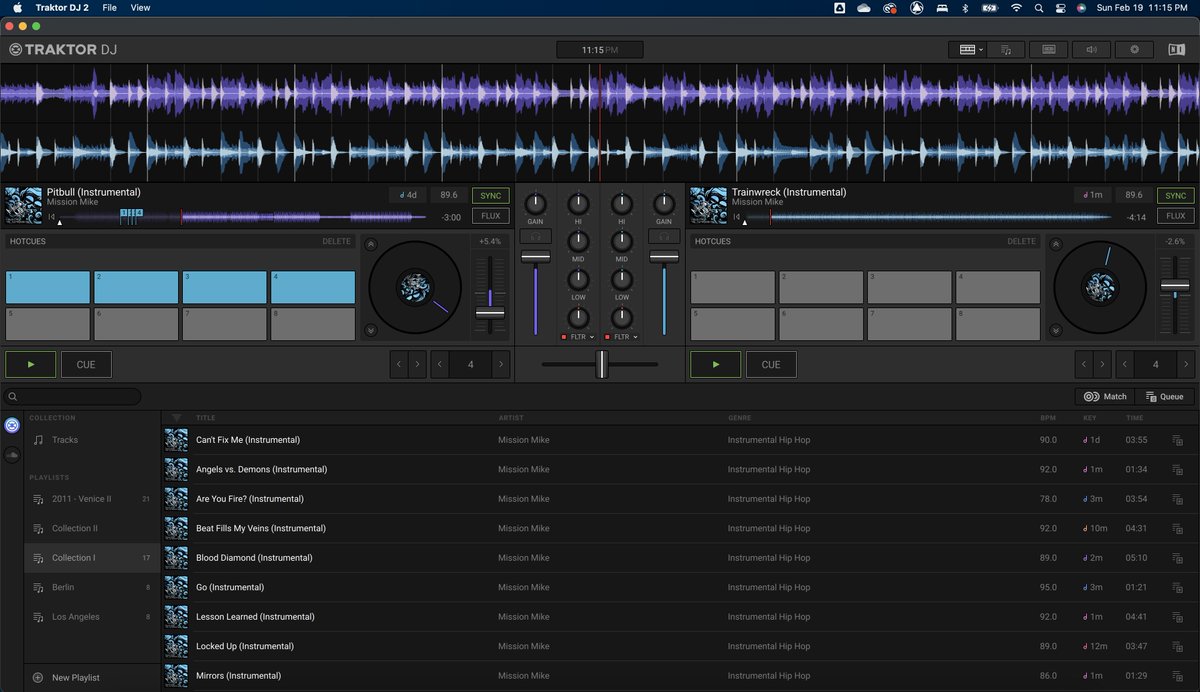Toggle SYNC on the right deck
This screenshot has width=1200, height=692.
[1176, 195]
